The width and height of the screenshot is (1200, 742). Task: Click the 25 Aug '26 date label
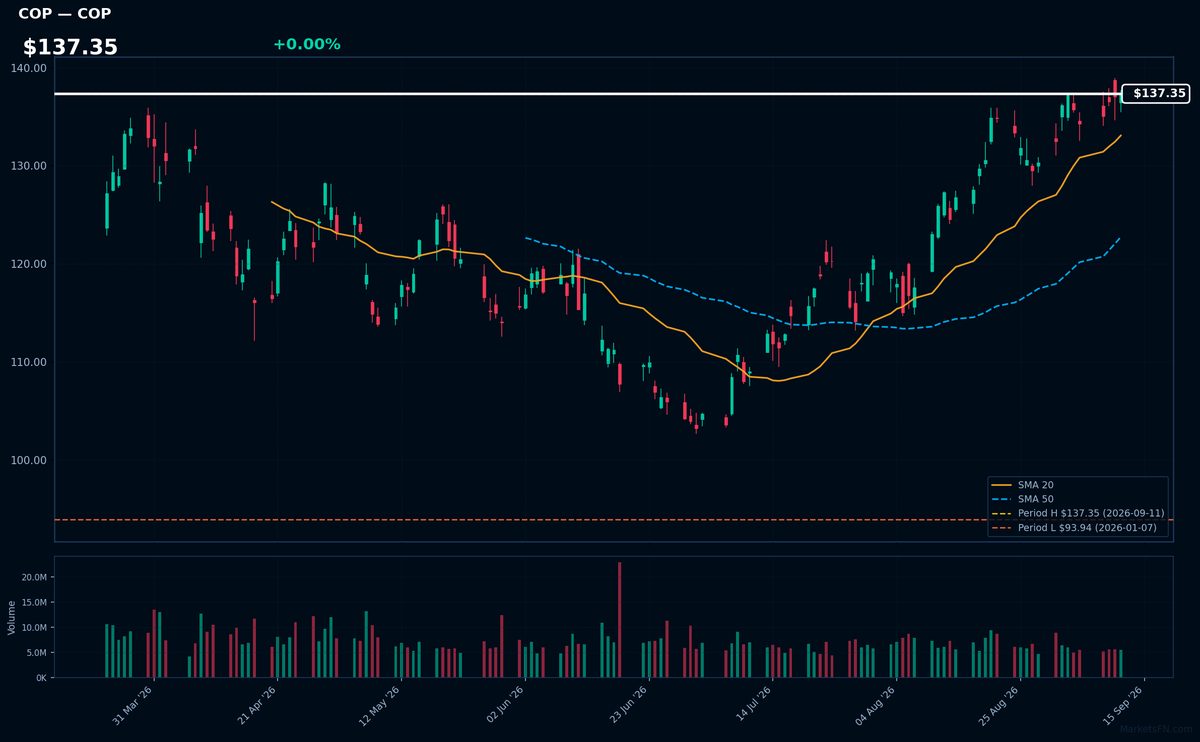tap(999, 705)
